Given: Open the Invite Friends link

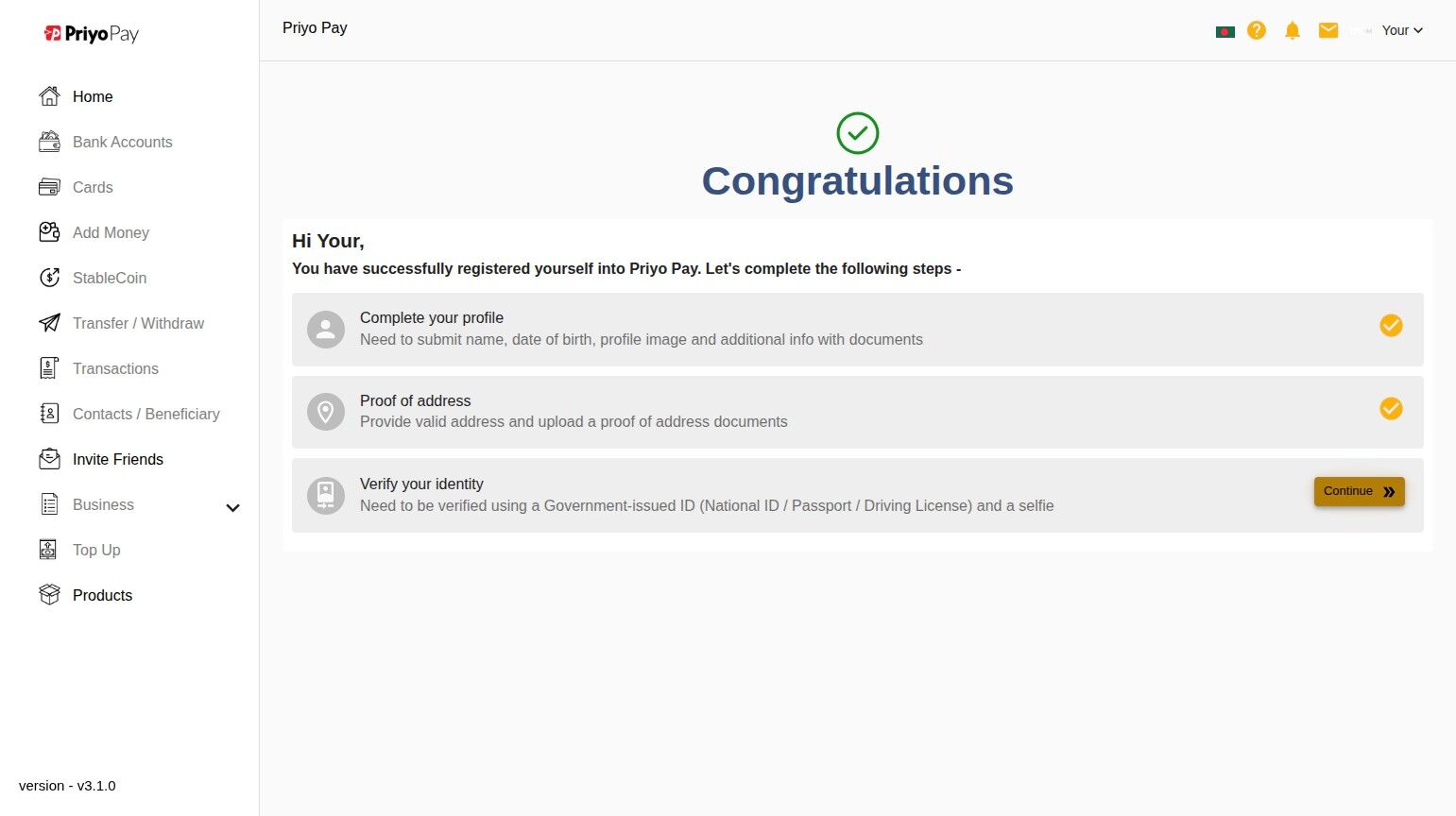Looking at the screenshot, I should [117, 459].
